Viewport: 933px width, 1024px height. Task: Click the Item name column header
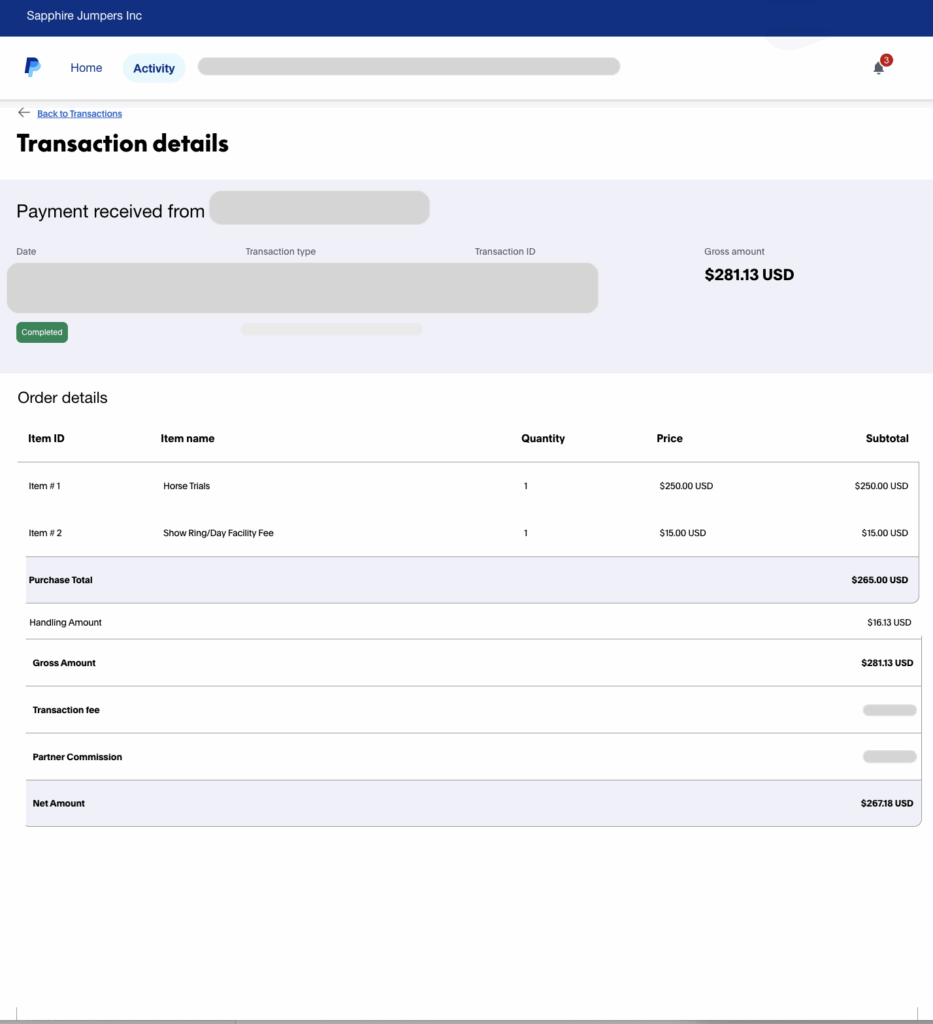coord(187,438)
